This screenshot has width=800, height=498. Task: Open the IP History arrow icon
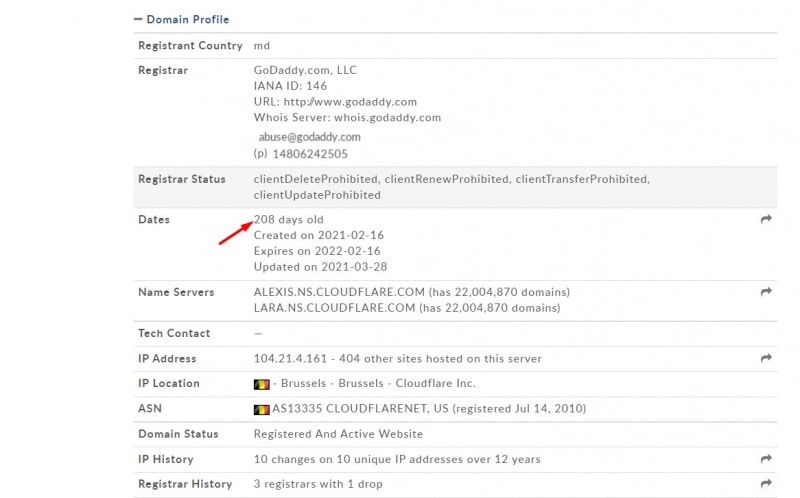[766, 459]
